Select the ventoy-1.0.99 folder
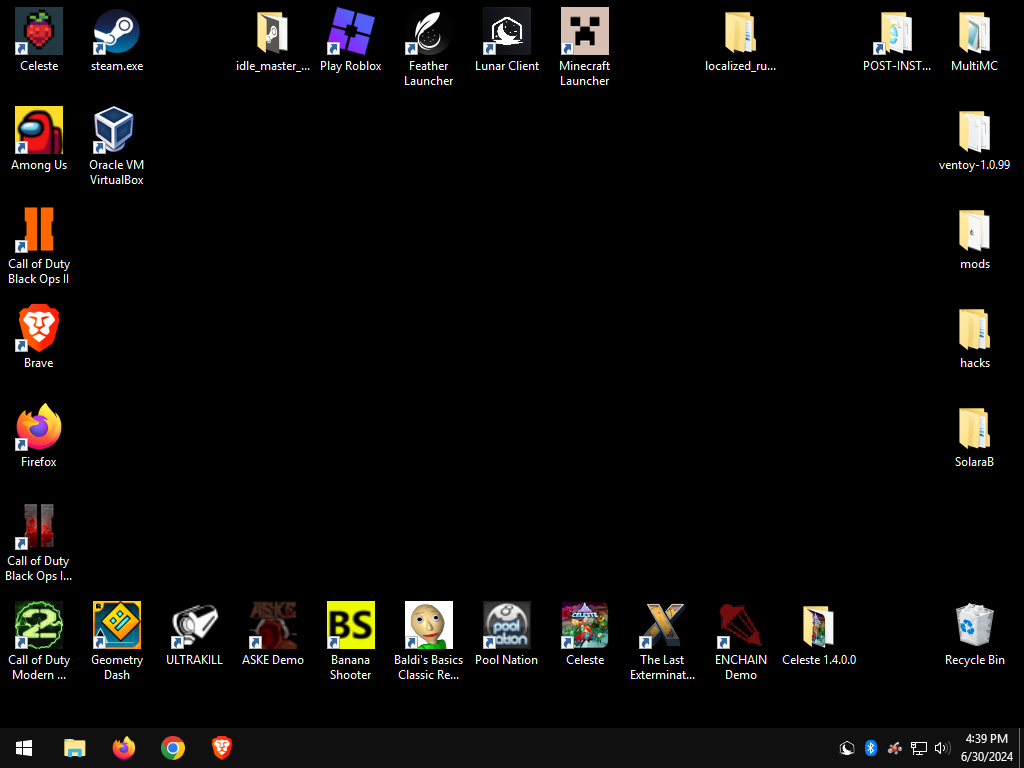This screenshot has height=768, width=1024. pos(974,130)
